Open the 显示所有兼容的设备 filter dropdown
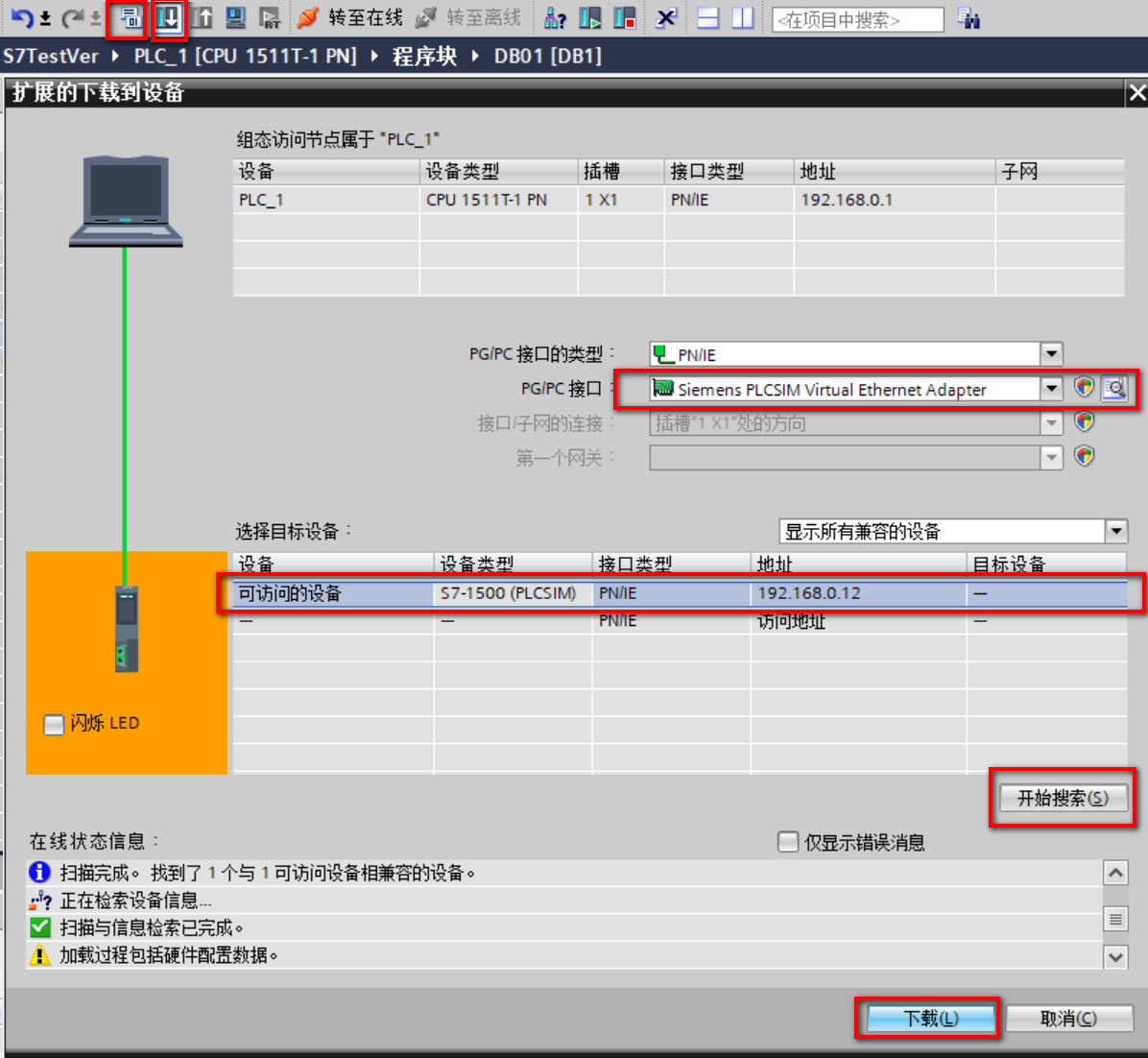This screenshot has height=1058, width=1148. pyautogui.click(x=1116, y=531)
